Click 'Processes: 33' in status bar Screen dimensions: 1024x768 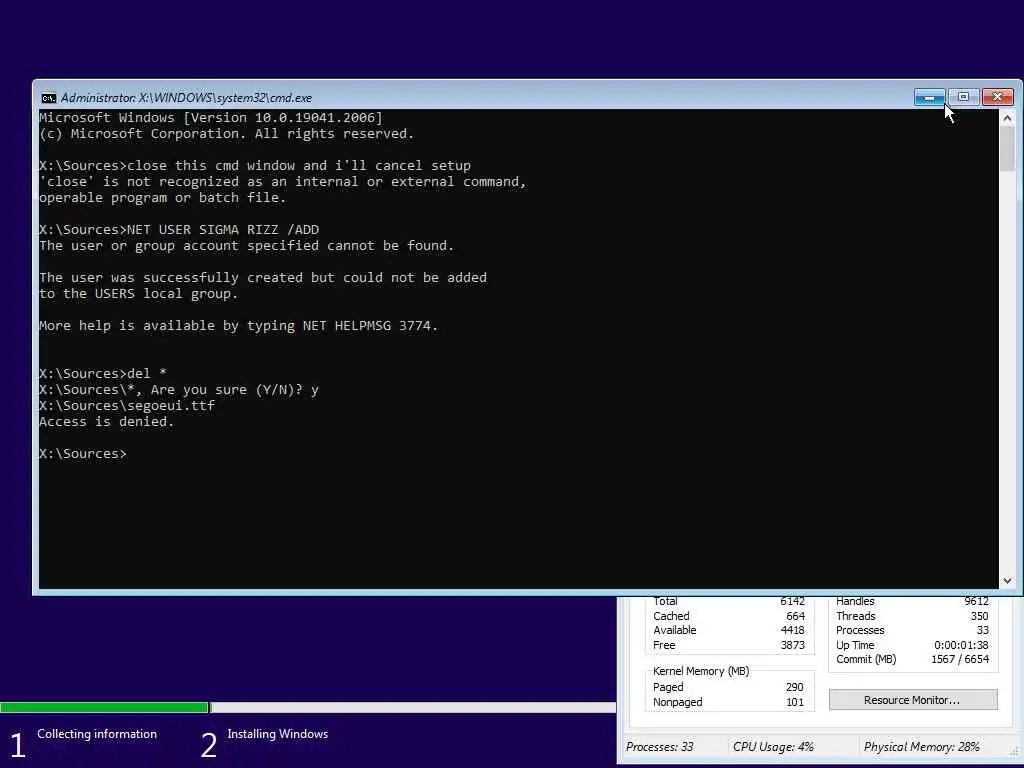(660, 746)
